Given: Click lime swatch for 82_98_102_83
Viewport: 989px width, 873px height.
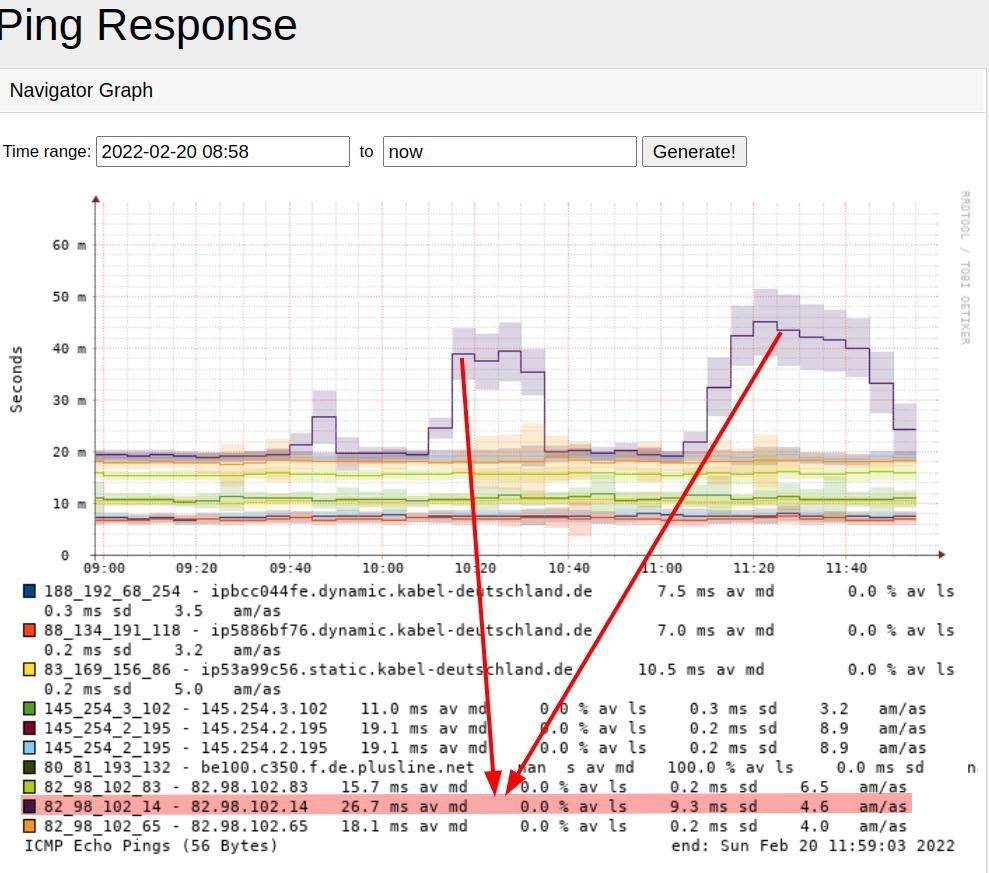Looking at the screenshot, I should [x=29, y=787].
